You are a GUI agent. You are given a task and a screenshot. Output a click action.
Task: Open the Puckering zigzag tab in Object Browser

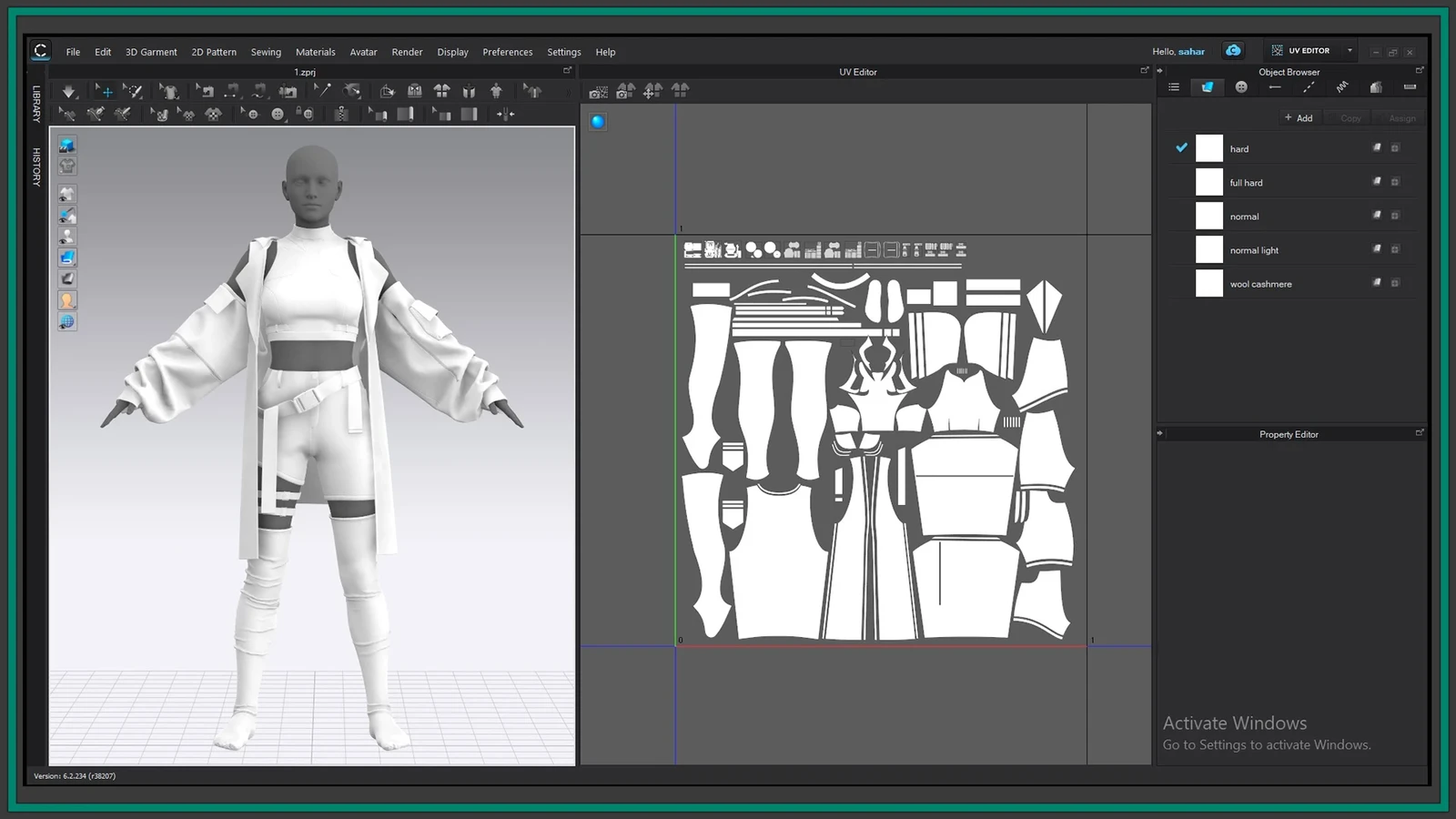click(1342, 87)
